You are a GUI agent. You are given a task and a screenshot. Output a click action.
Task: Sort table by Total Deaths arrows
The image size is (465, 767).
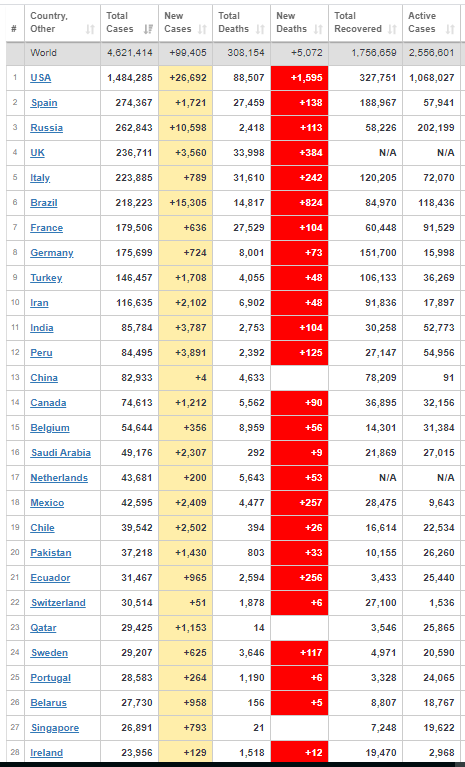point(261,29)
